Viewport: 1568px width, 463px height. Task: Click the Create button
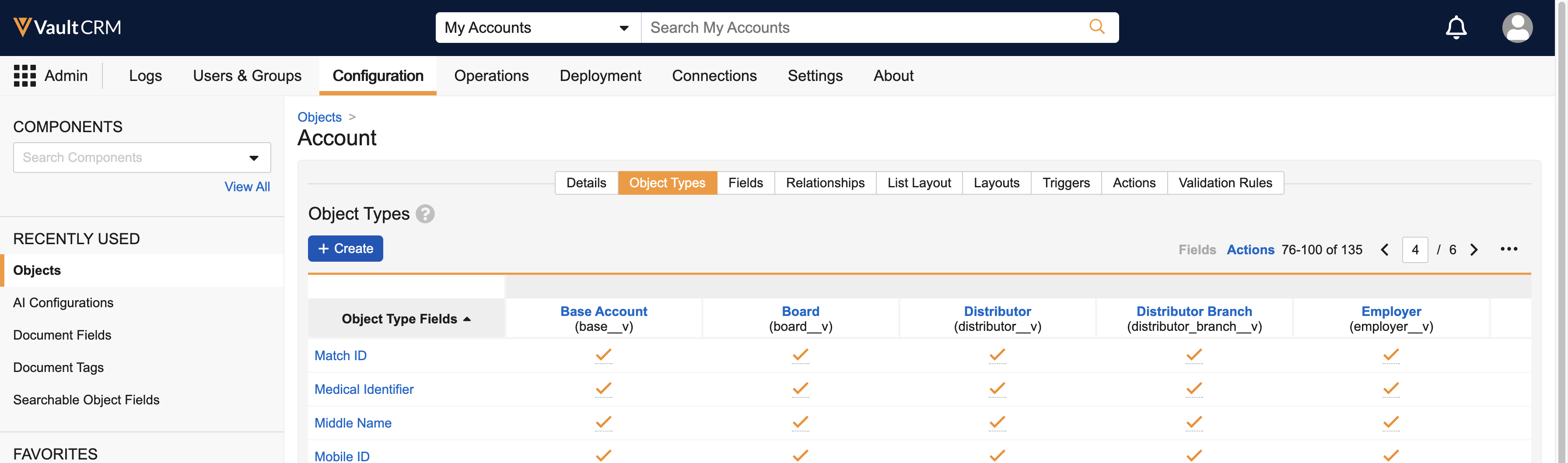(x=345, y=249)
